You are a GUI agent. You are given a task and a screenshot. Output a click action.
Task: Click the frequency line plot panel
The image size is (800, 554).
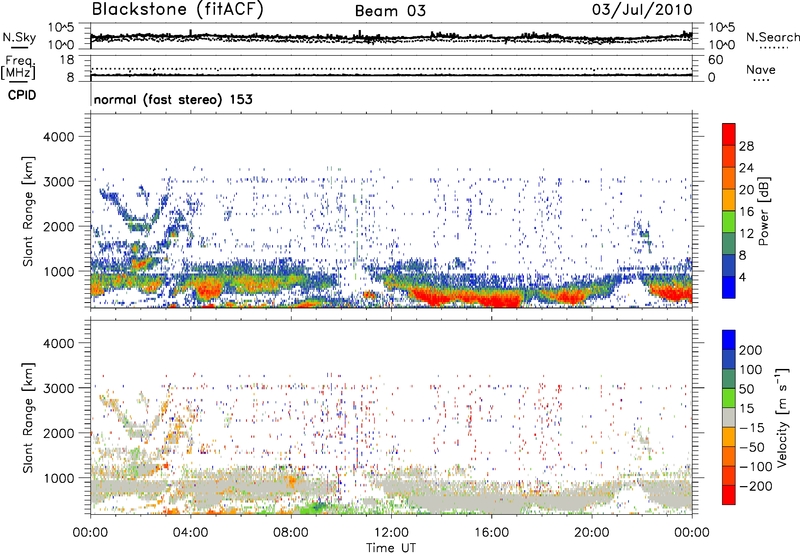pos(391,68)
